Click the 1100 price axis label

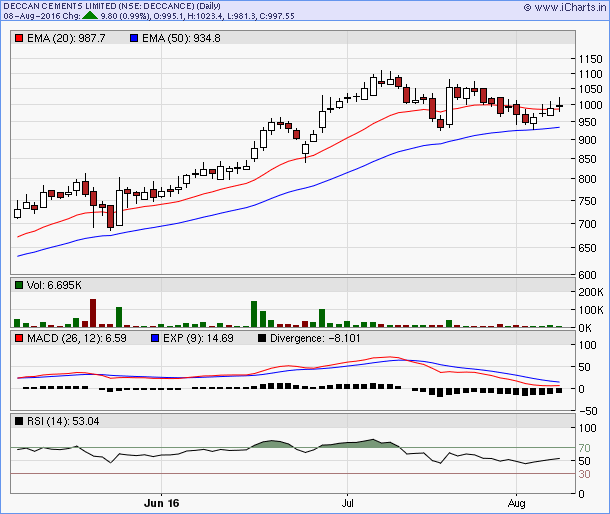coord(591,74)
